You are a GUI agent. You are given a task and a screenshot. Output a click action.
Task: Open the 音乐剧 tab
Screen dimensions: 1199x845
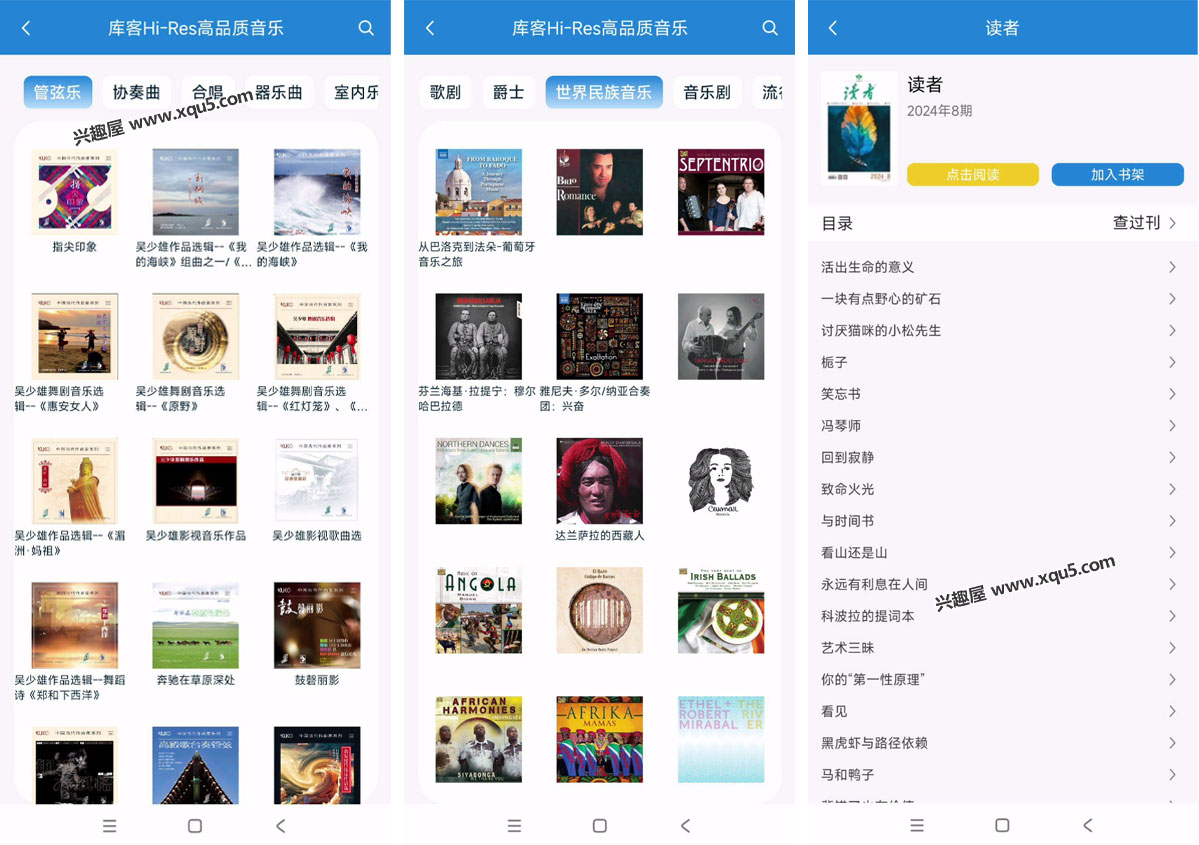(707, 93)
